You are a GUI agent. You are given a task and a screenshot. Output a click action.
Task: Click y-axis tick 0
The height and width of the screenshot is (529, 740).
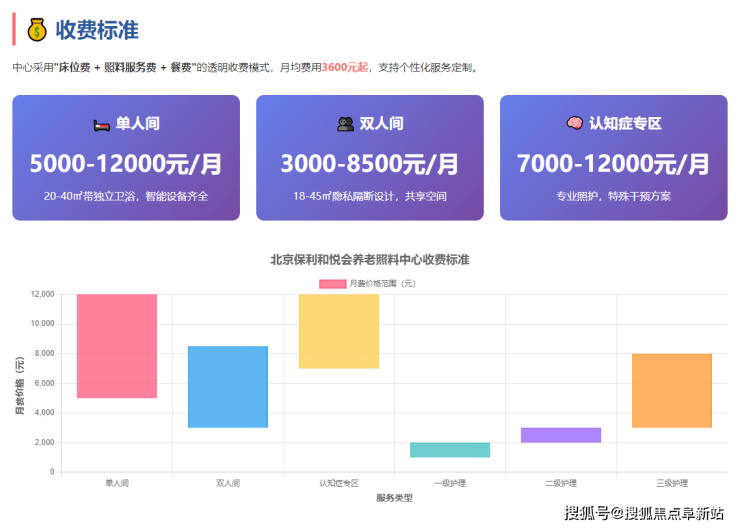[x=52, y=471]
